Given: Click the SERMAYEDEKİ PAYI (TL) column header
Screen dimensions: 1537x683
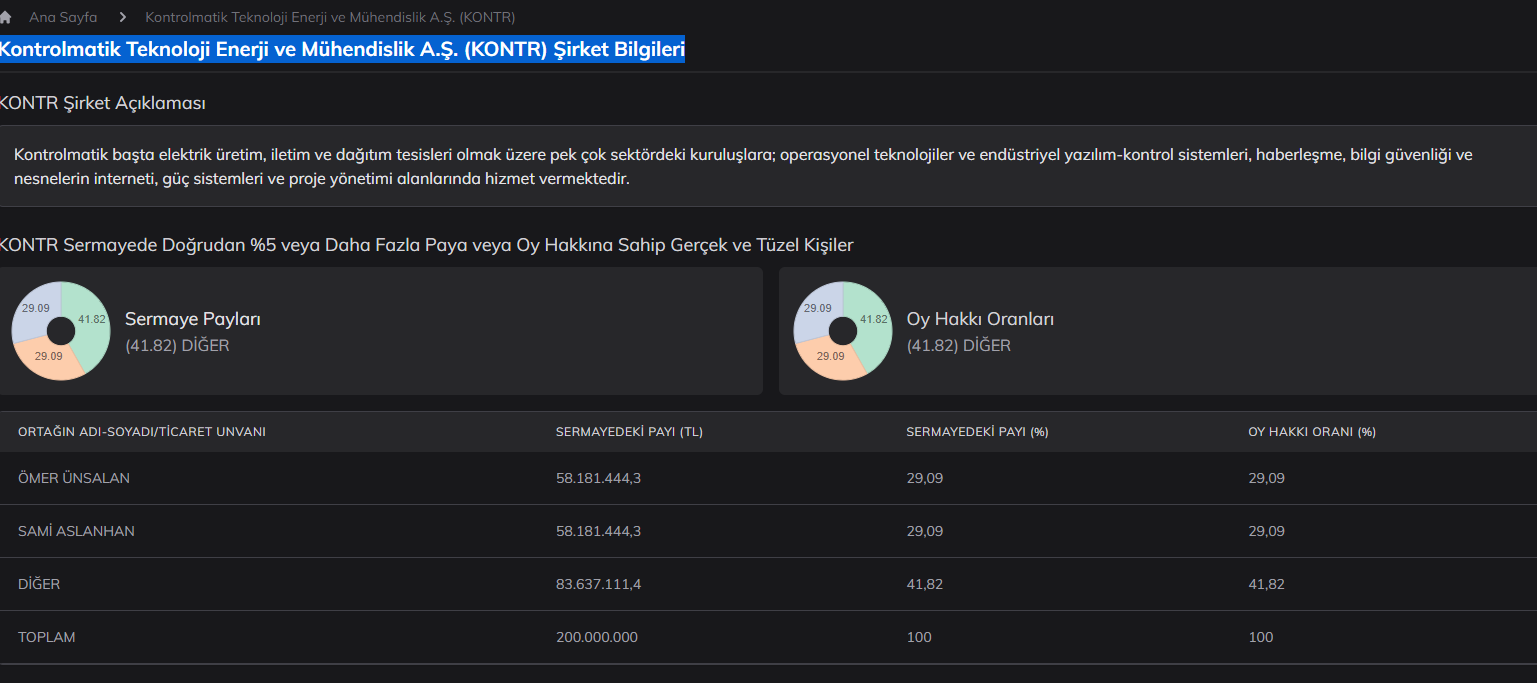Looking at the screenshot, I should [x=630, y=432].
